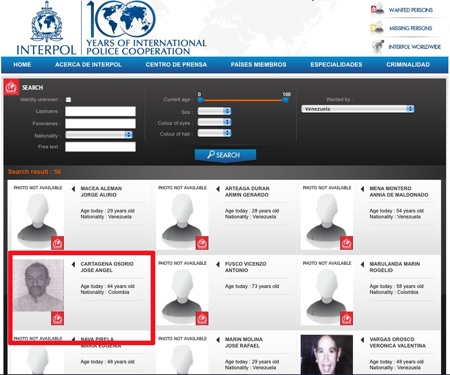Open ESPECIALIDADES menu
The height and width of the screenshot is (375, 450).
(x=336, y=65)
